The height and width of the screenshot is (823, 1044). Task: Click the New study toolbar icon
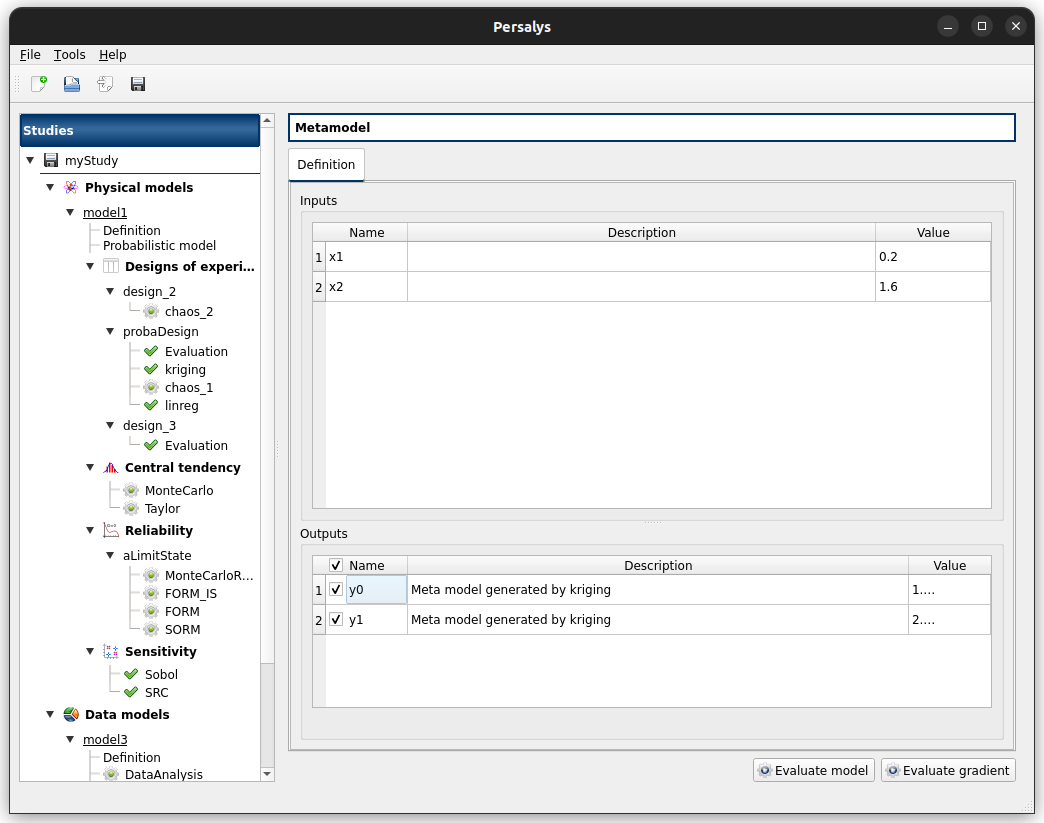point(39,84)
